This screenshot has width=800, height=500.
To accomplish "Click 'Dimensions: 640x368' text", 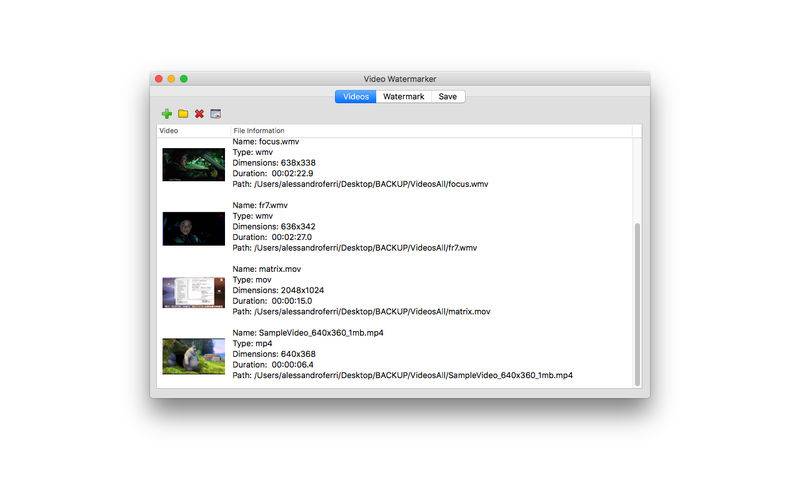I will coord(274,354).
